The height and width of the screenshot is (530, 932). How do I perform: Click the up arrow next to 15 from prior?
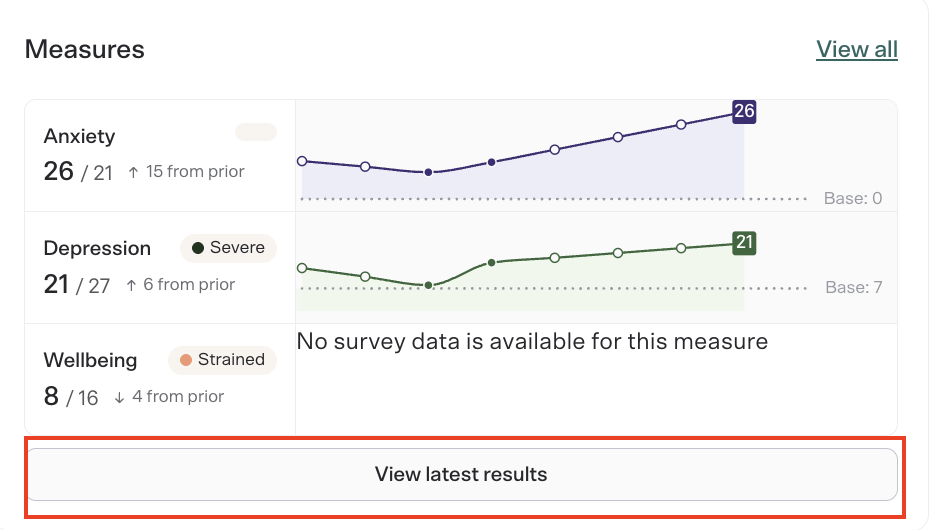pyautogui.click(x=134, y=172)
